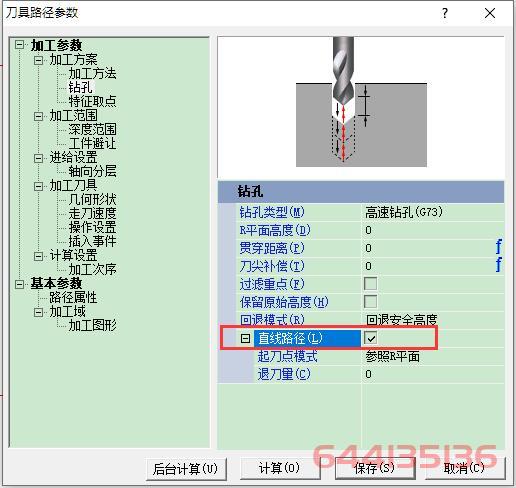Collapse the 基本参数 tree node
516x488 pixels.
click(x=20, y=284)
